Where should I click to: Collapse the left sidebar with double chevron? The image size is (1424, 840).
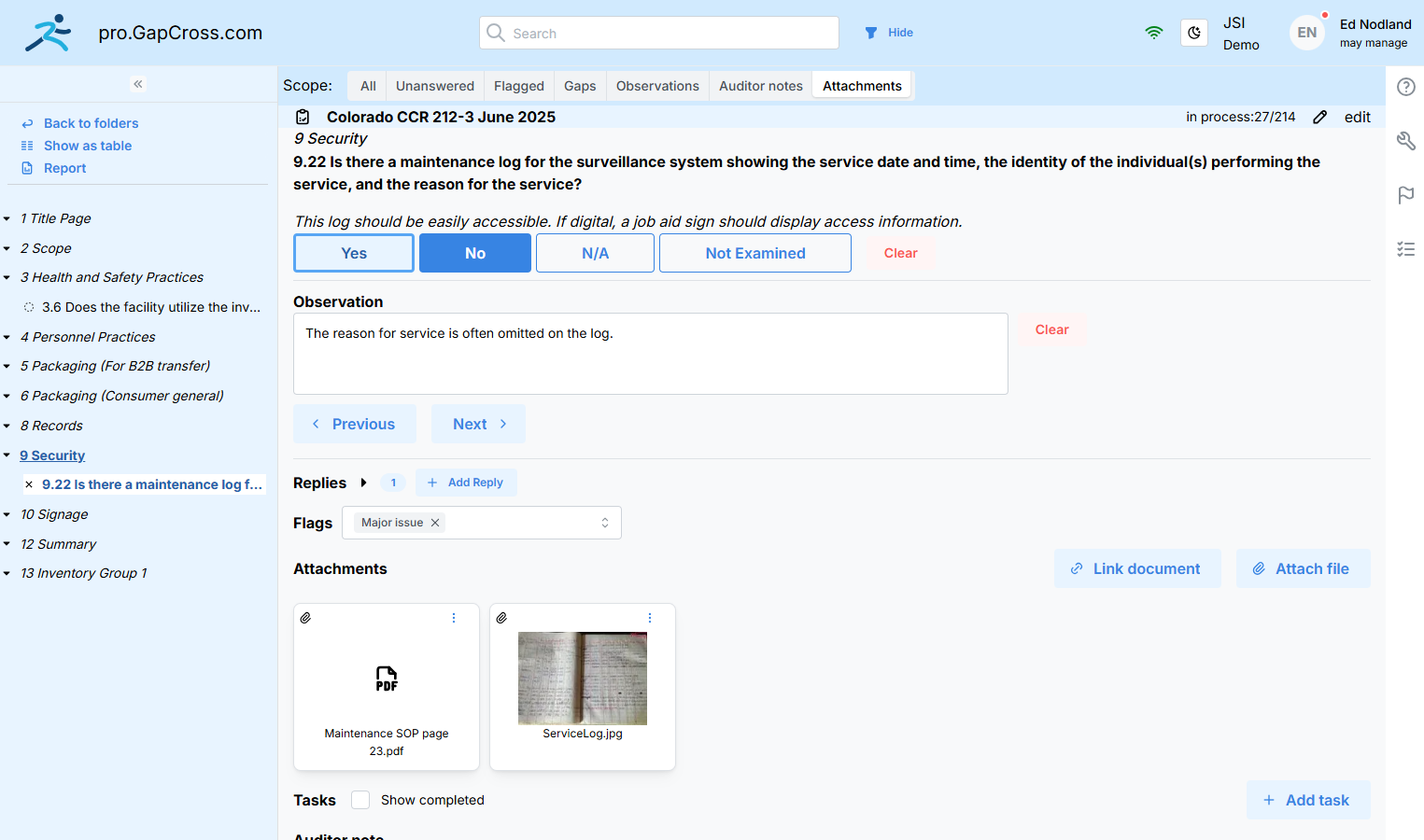click(137, 83)
